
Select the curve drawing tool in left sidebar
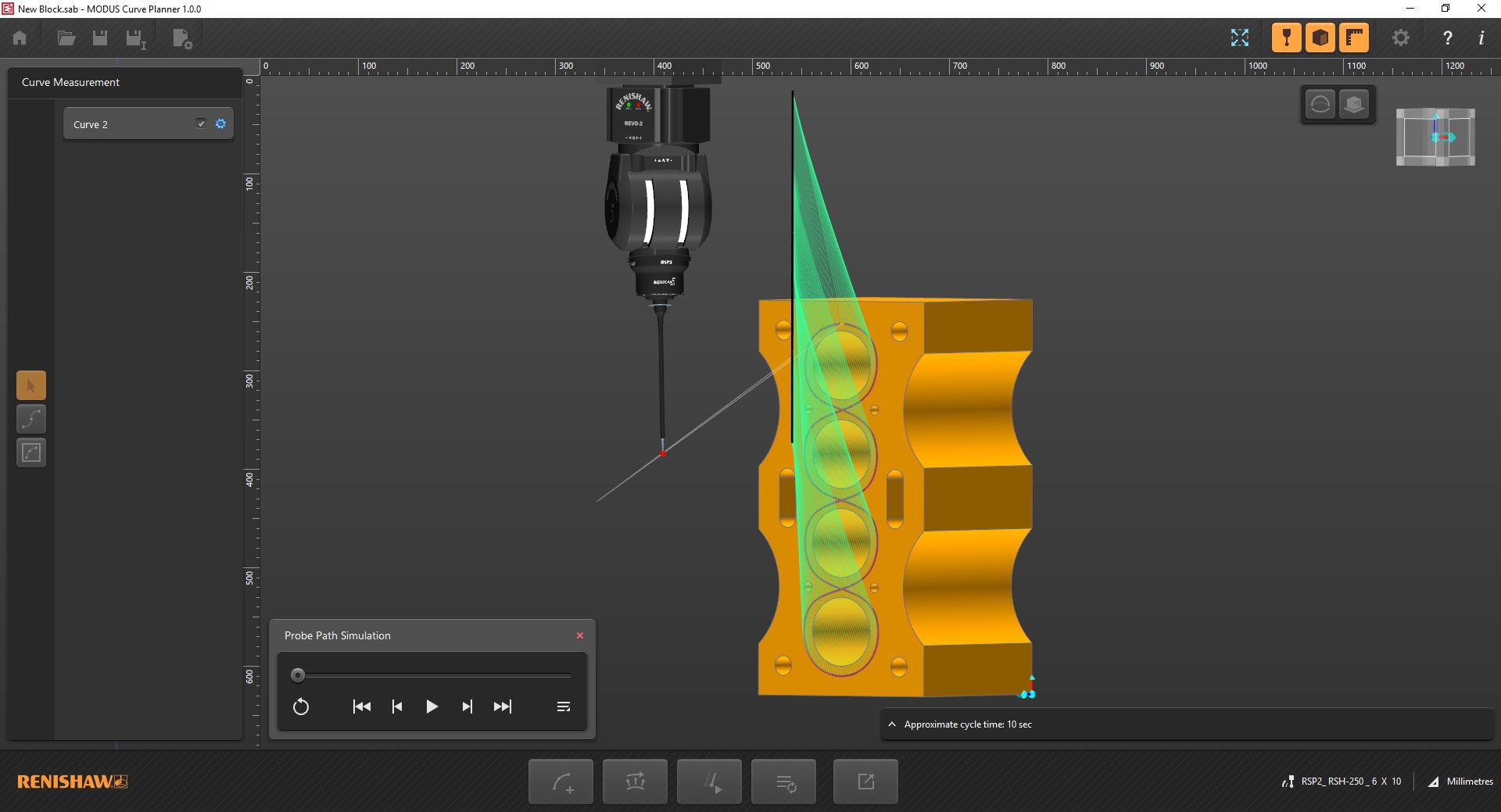(x=31, y=419)
